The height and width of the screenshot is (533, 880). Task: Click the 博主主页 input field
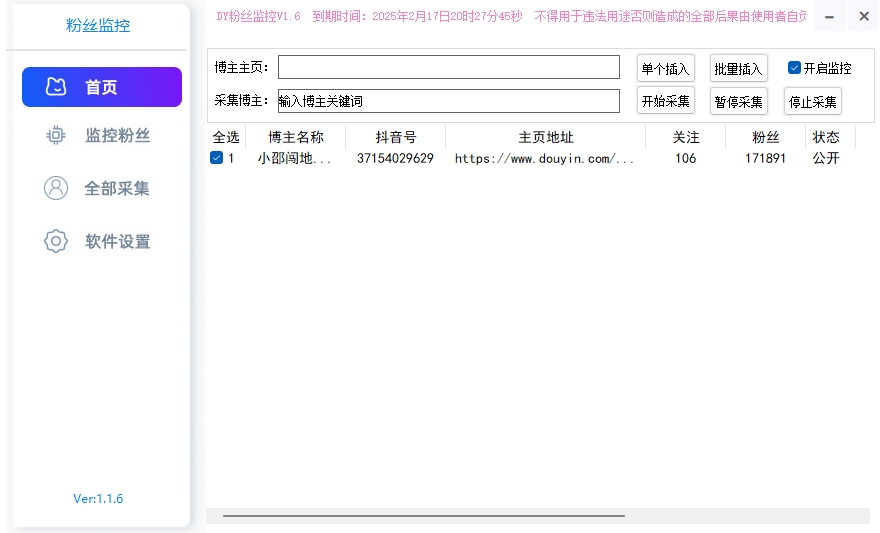[x=448, y=67]
